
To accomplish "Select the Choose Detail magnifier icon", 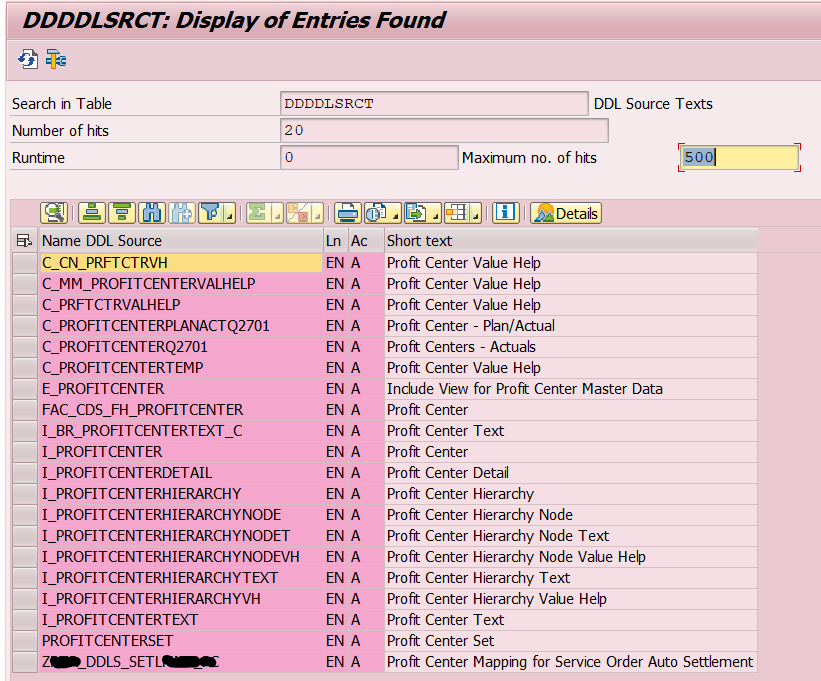I will click(x=55, y=213).
